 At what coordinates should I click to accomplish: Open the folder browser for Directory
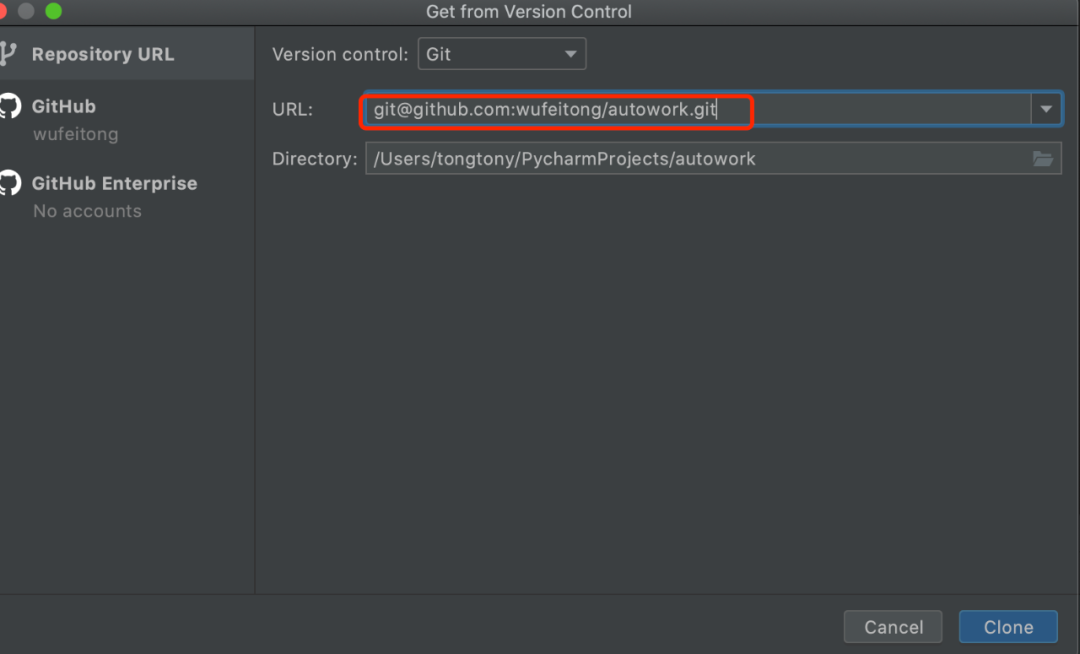[x=1043, y=158]
